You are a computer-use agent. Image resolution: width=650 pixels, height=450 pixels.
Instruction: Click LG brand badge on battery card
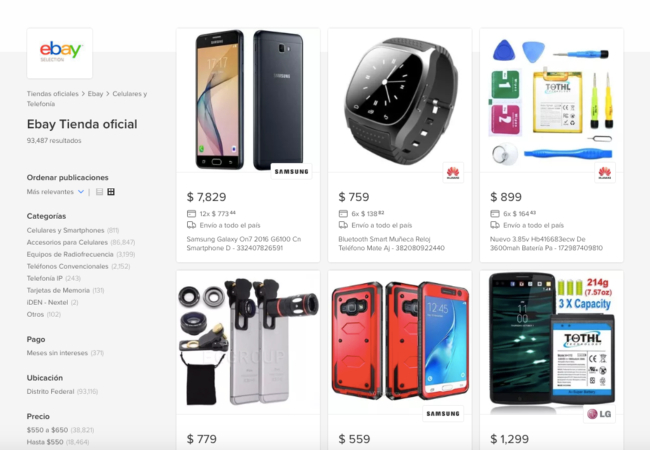(599, 414)
